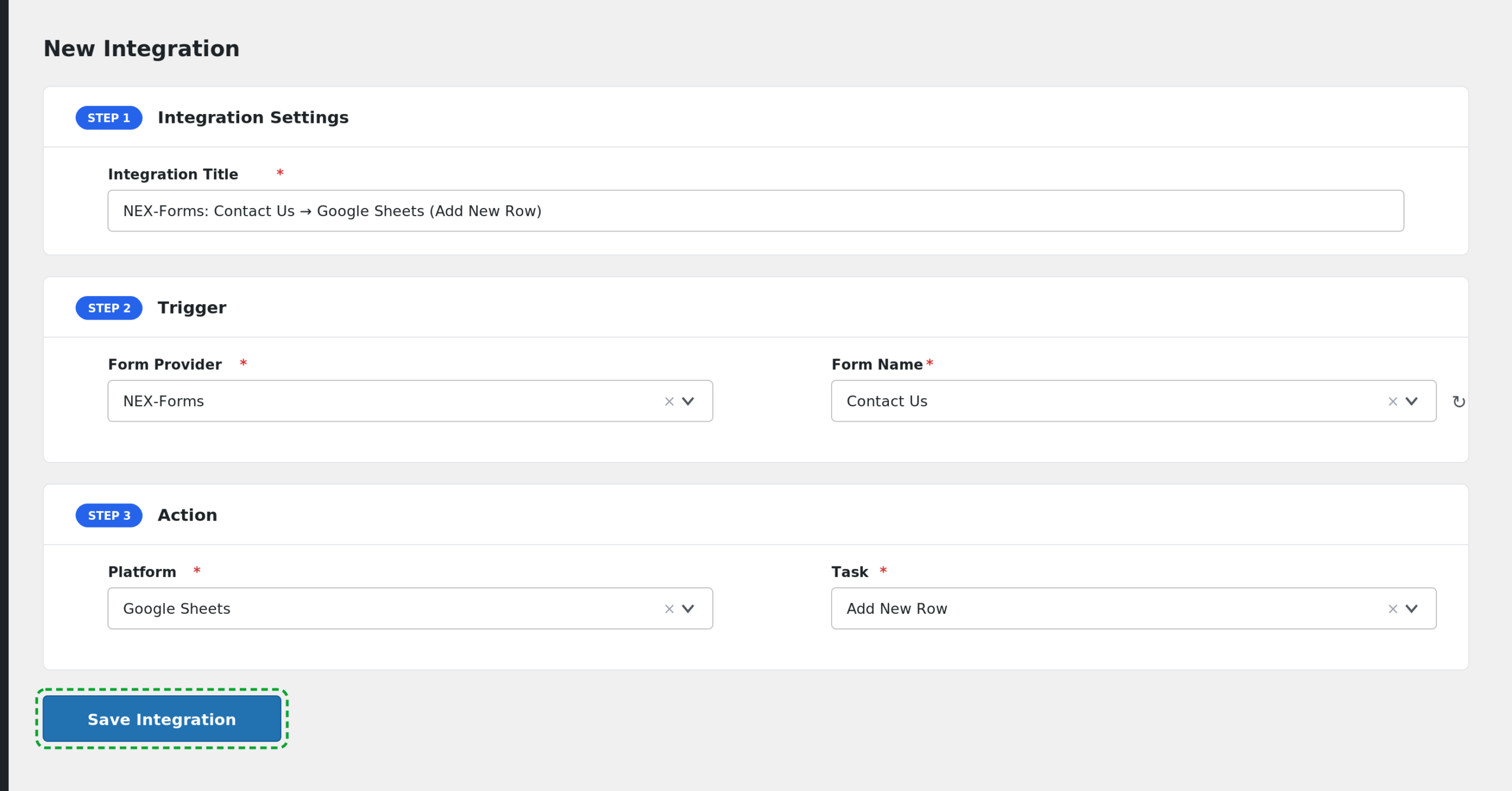The height and width of the screenshot is (791, 1512).
Task: Click the Integration Title label
Action: pos(173,174)
